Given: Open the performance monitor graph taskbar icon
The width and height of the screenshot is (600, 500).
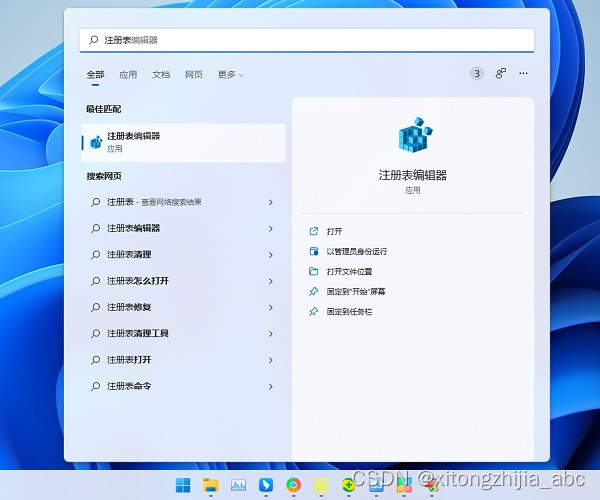Looking at the screenshot, I should [238, 485].
